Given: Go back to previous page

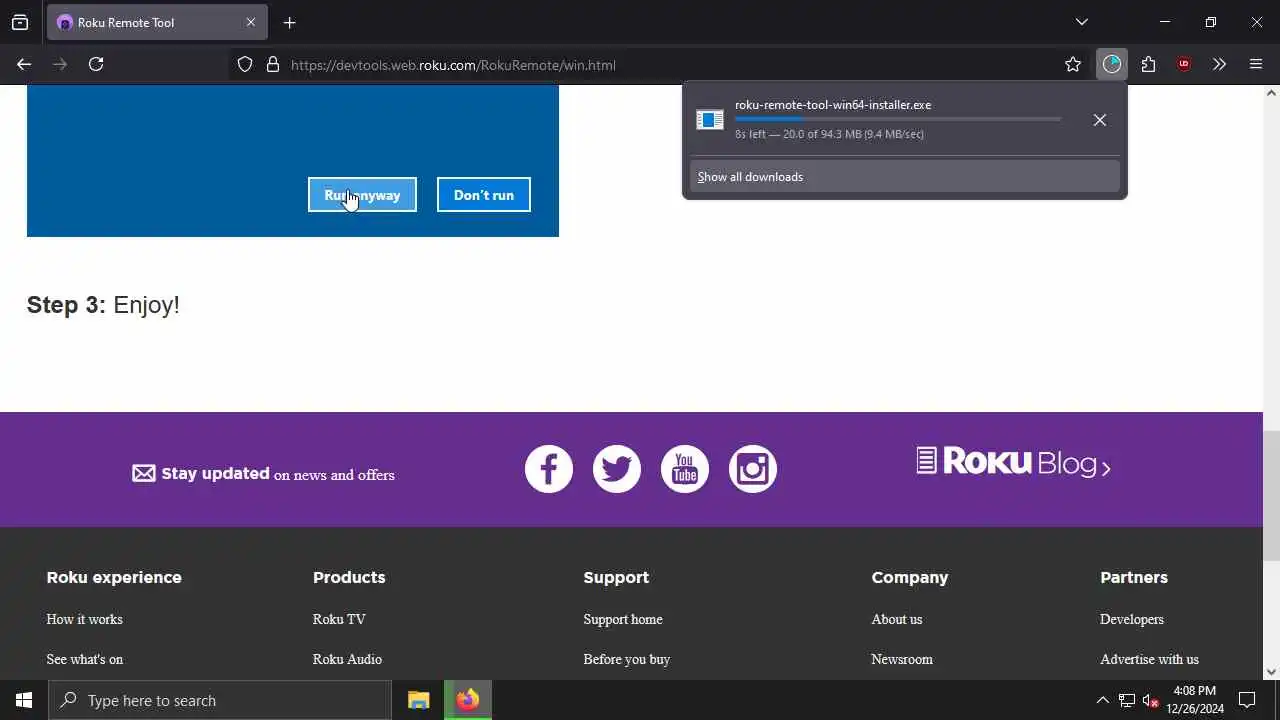Looking at the screenshot, I should pos(24,64).
